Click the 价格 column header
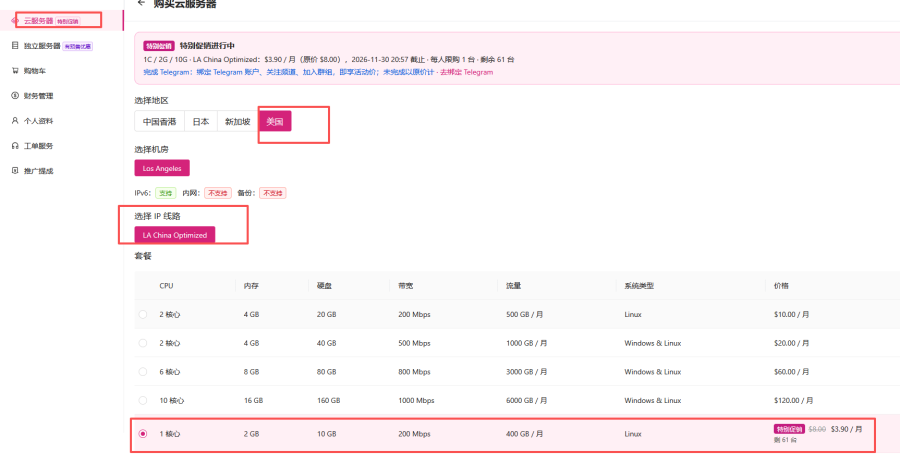 (781, 285)
